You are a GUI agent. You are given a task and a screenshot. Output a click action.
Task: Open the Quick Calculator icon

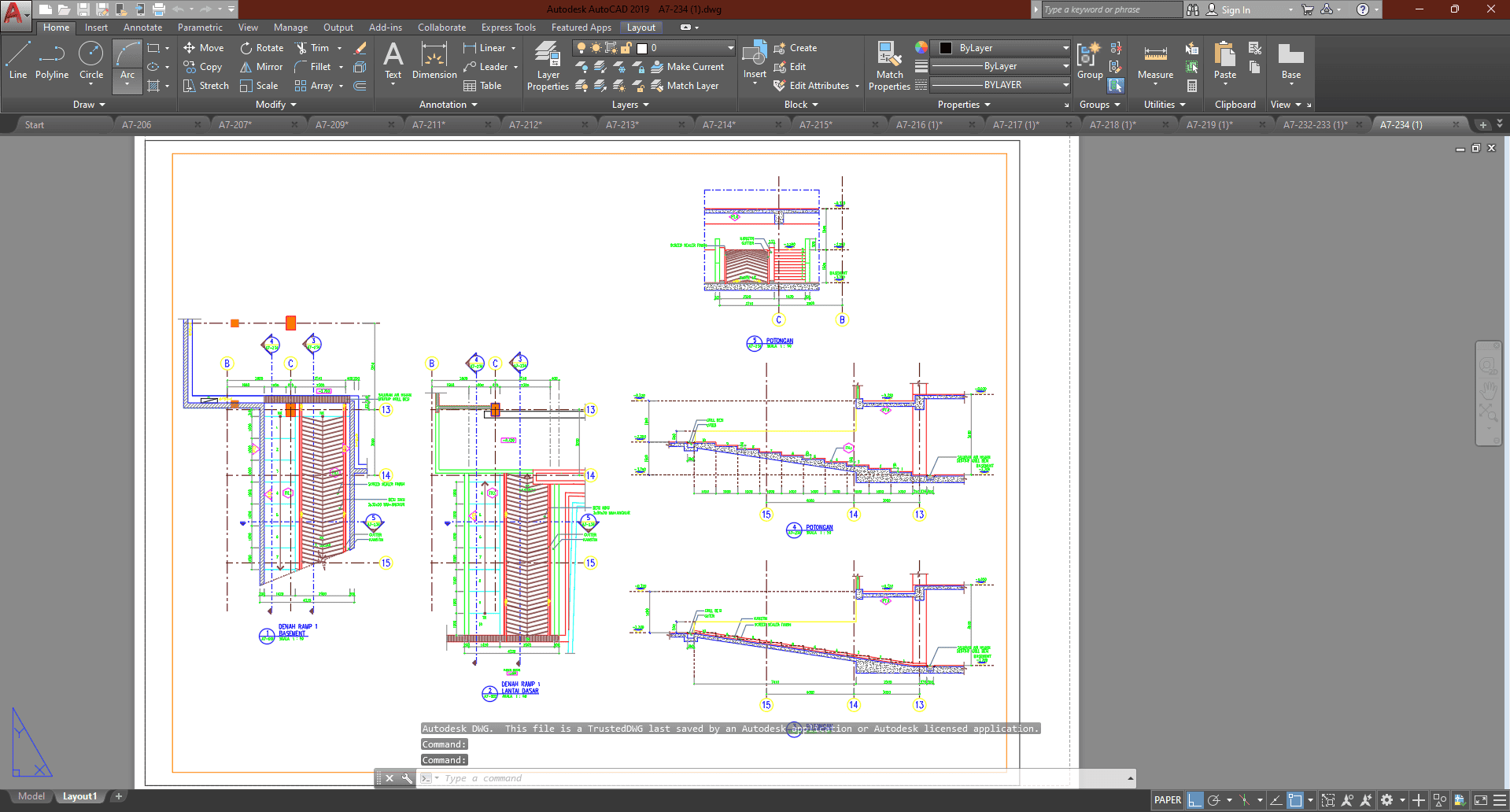pyautogui.click(x=1192, y=86)
